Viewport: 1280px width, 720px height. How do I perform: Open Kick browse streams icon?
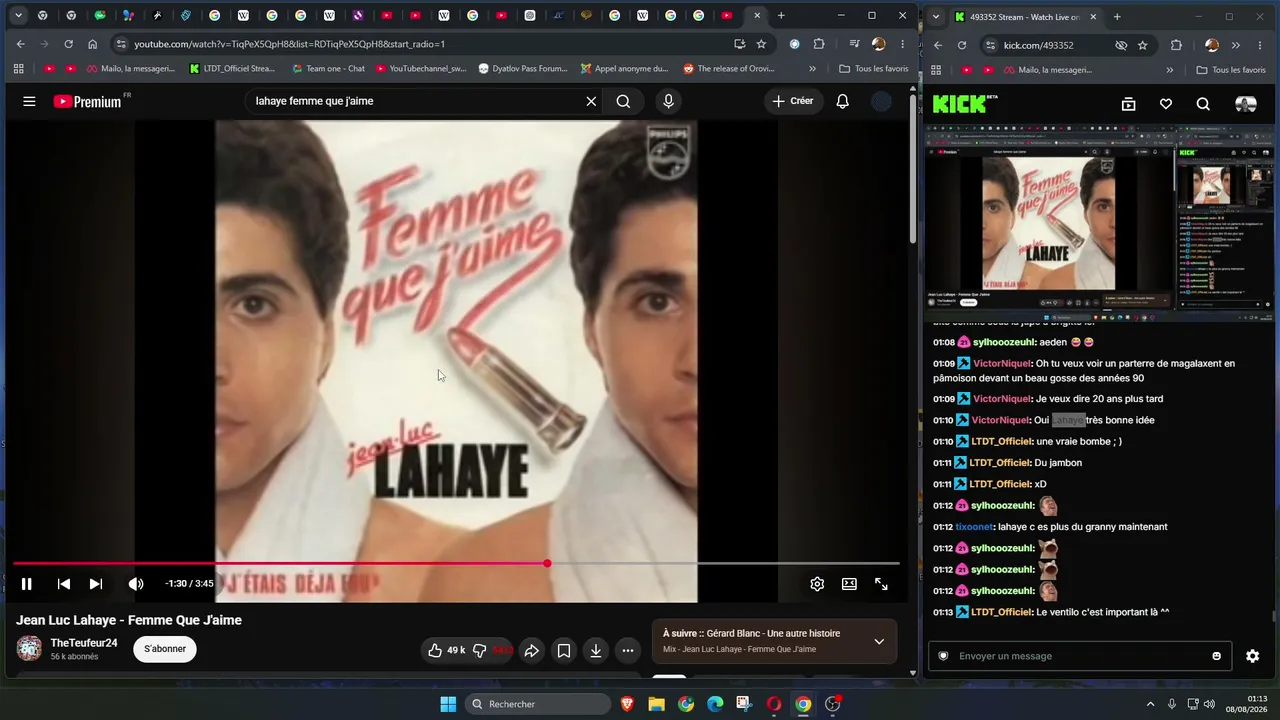(1128, 104)
